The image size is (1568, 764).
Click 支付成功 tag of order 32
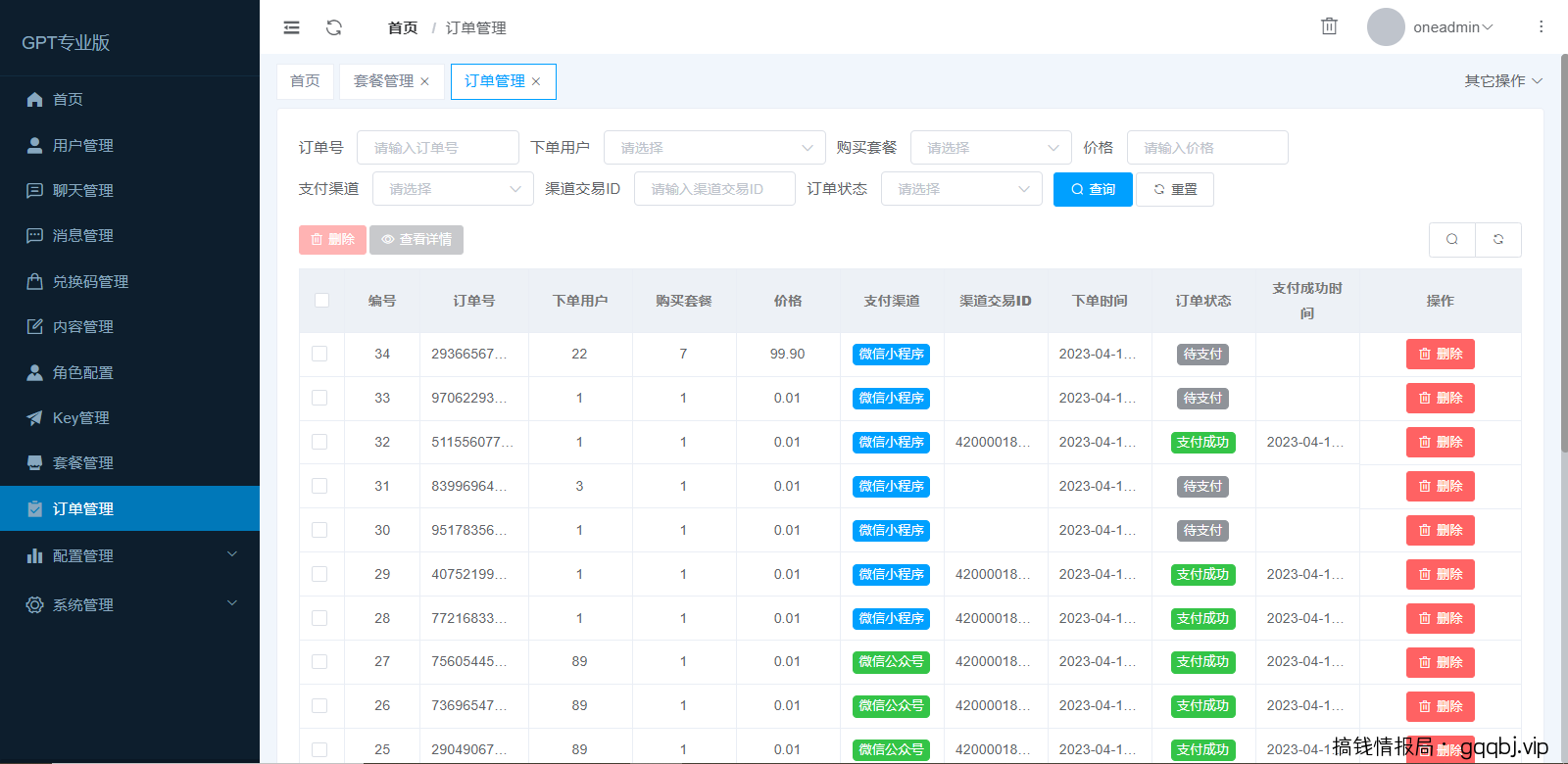(x=1202, y=442)
